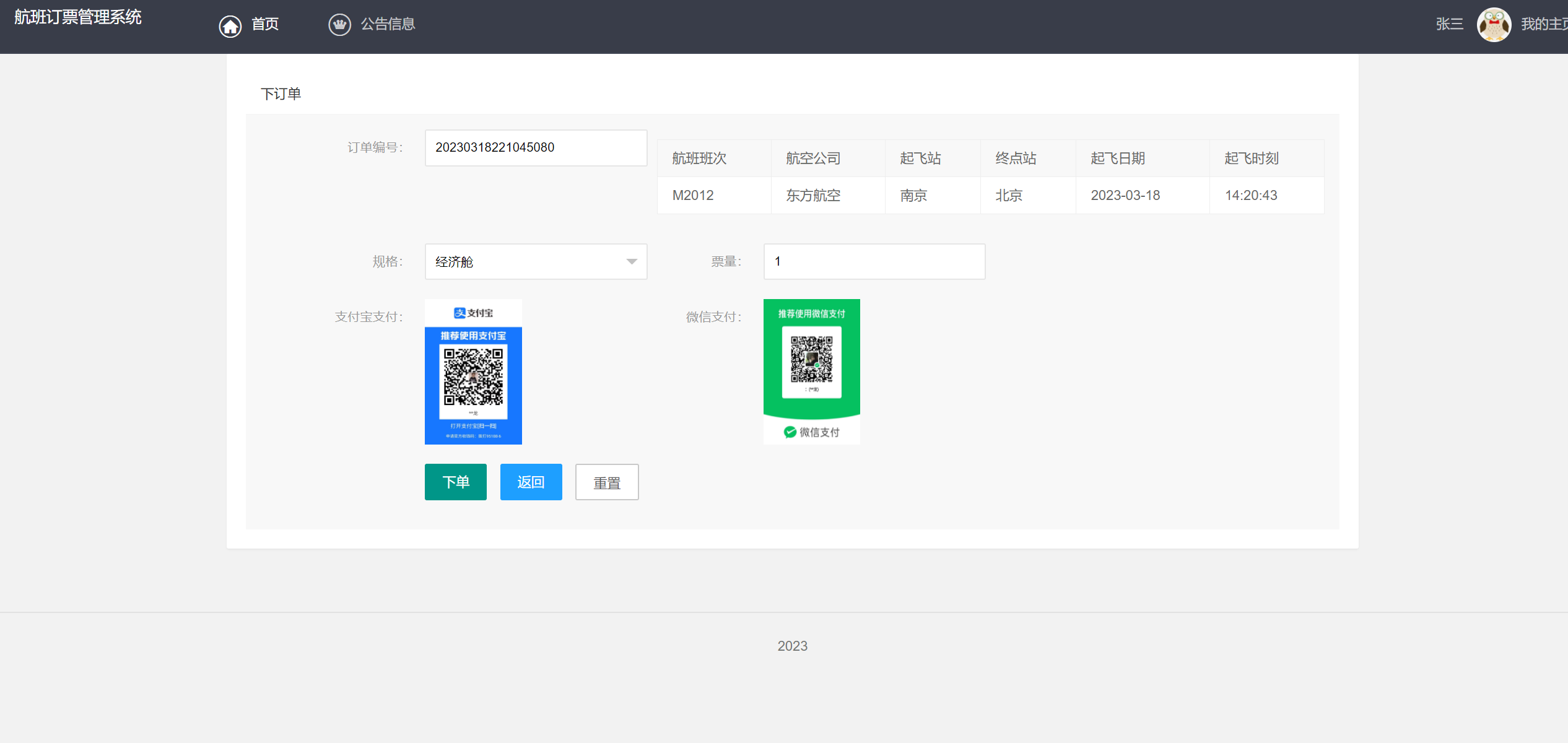Click the Alipay QR code image
The height and width of the screenshot is (743, 1568).
[474, 371]
